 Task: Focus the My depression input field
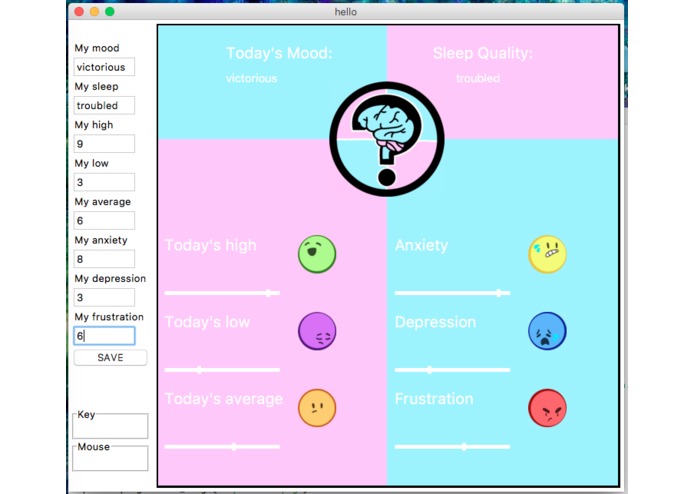point(104,297)
